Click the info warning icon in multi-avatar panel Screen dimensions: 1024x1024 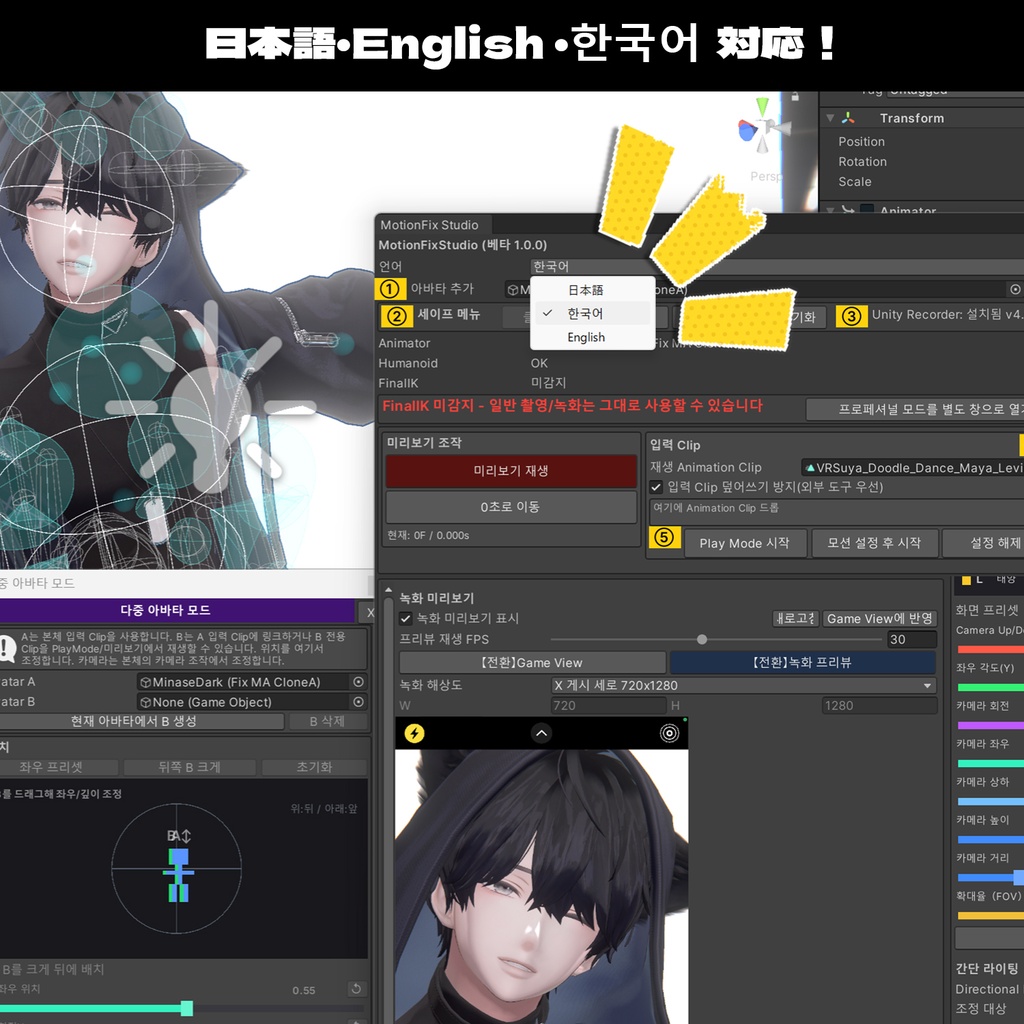(7, 648)
